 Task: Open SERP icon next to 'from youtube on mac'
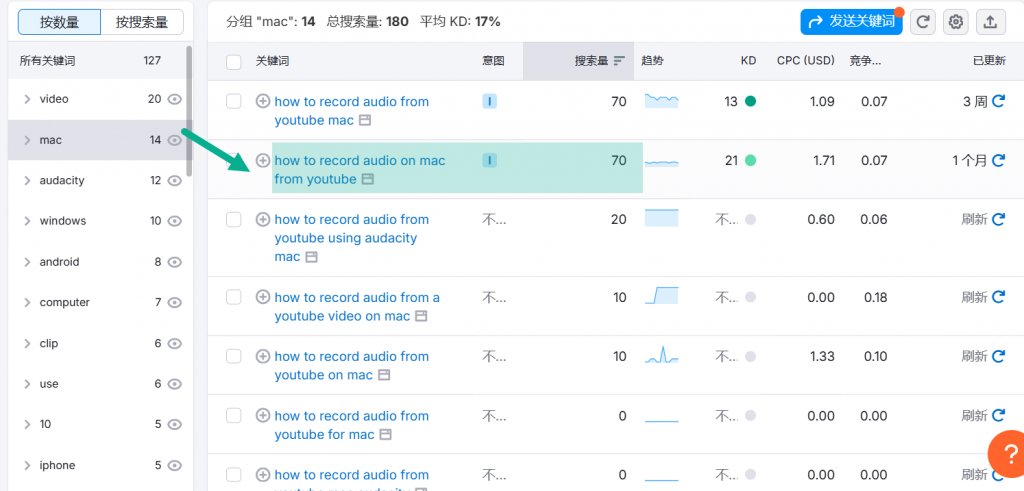tap(384, 375)
